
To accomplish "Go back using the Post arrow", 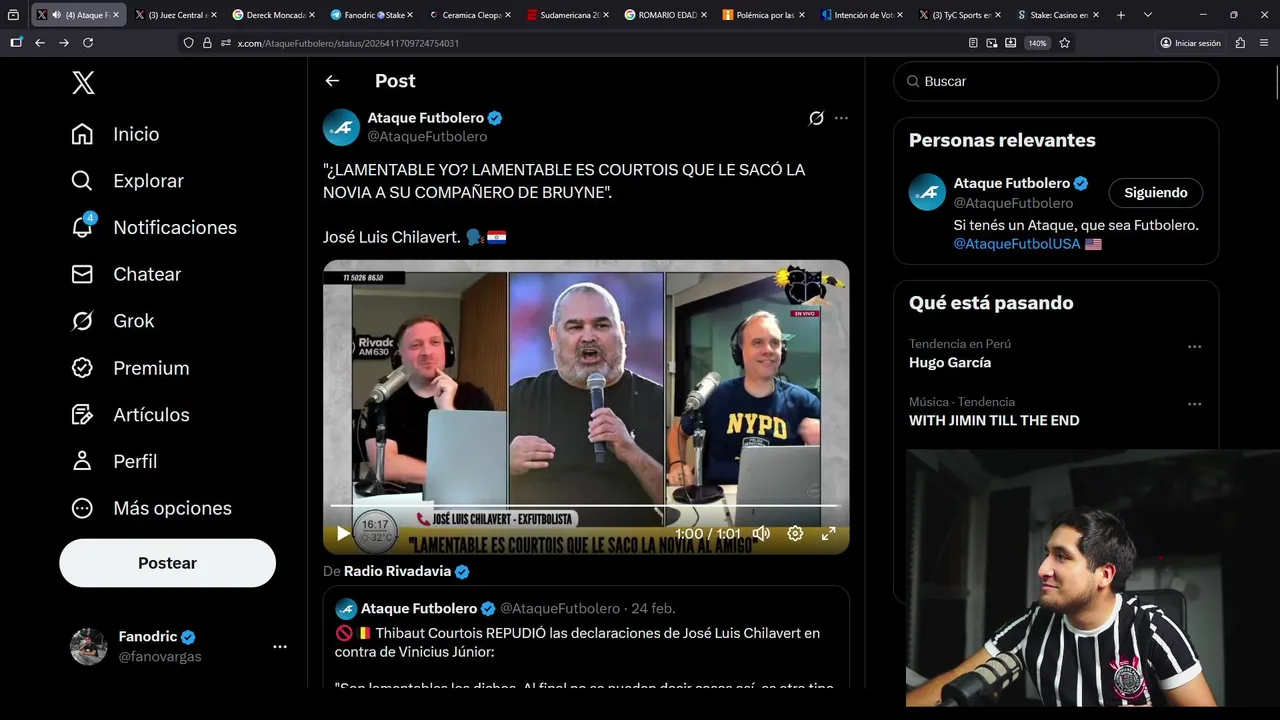I will (x=332, y=81).
